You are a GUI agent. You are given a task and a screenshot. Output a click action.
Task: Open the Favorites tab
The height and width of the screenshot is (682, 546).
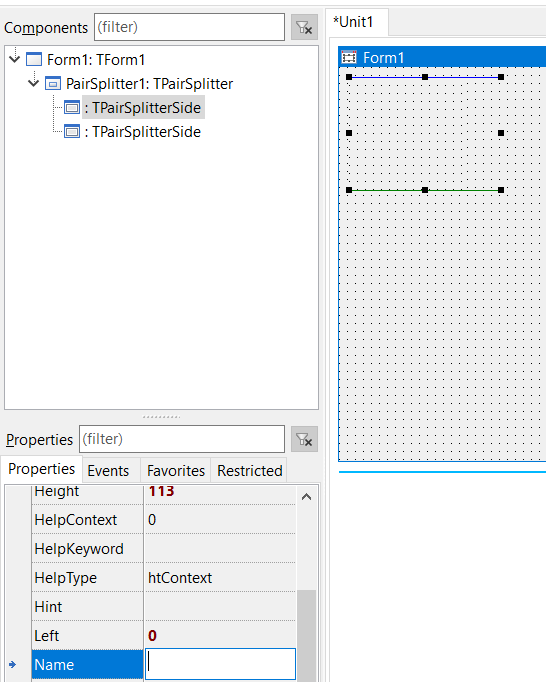coord(176,471)
